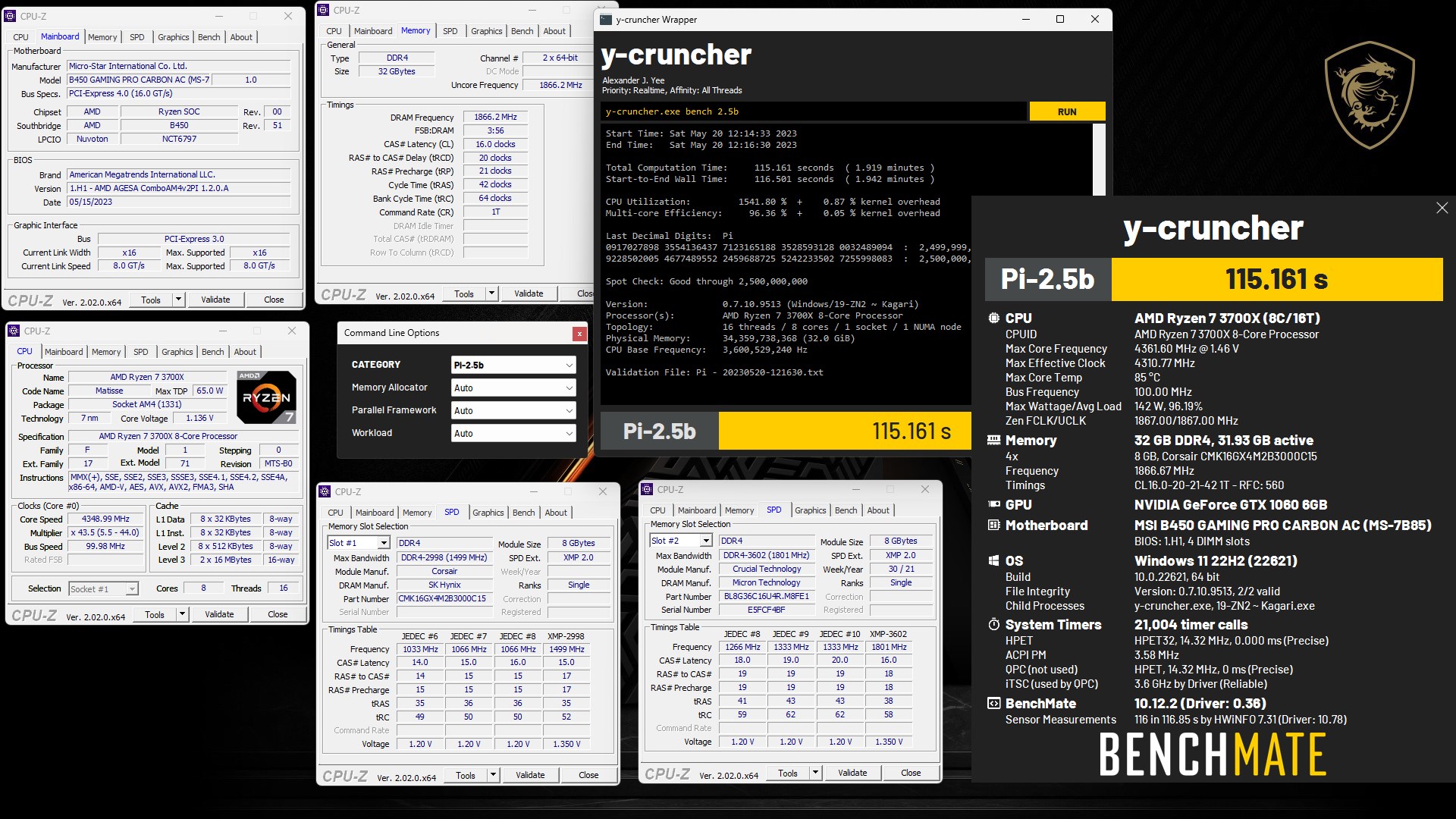Minimize the y-cruncher Wrapper window

[x=1026, y=20]
